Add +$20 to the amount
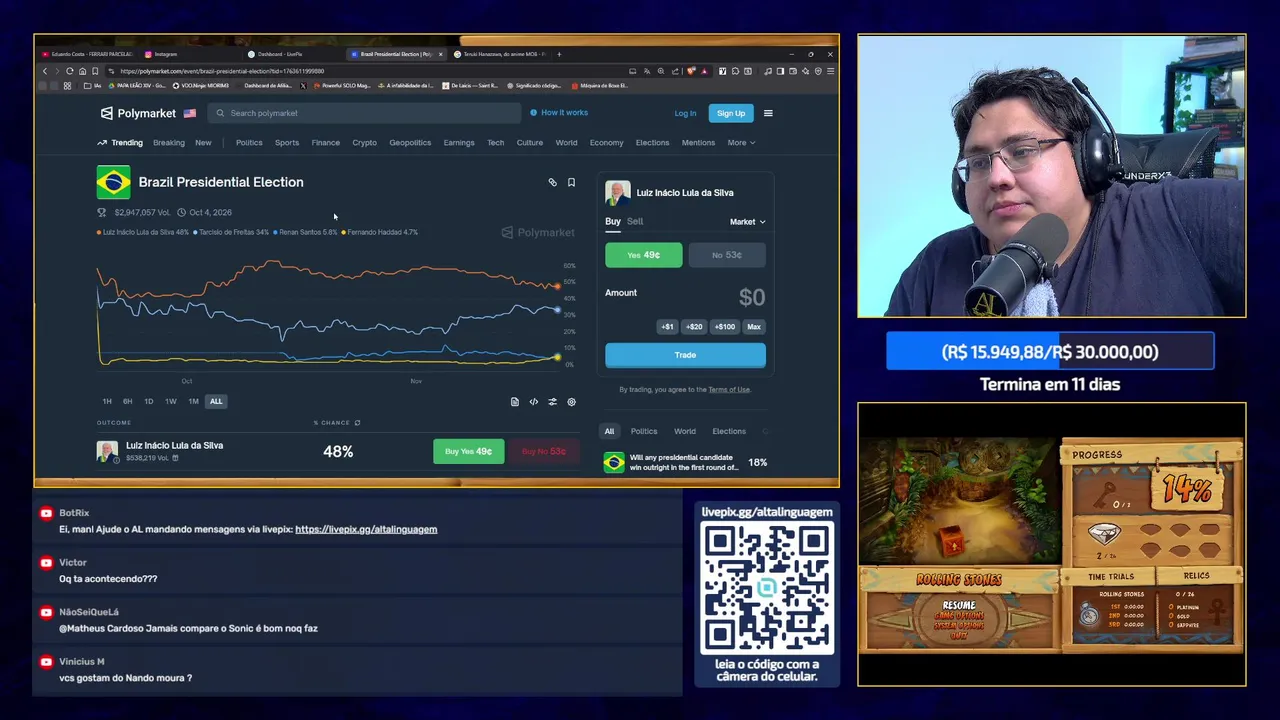The height and width of the screenshot is (720, 1280). [694, 327]
